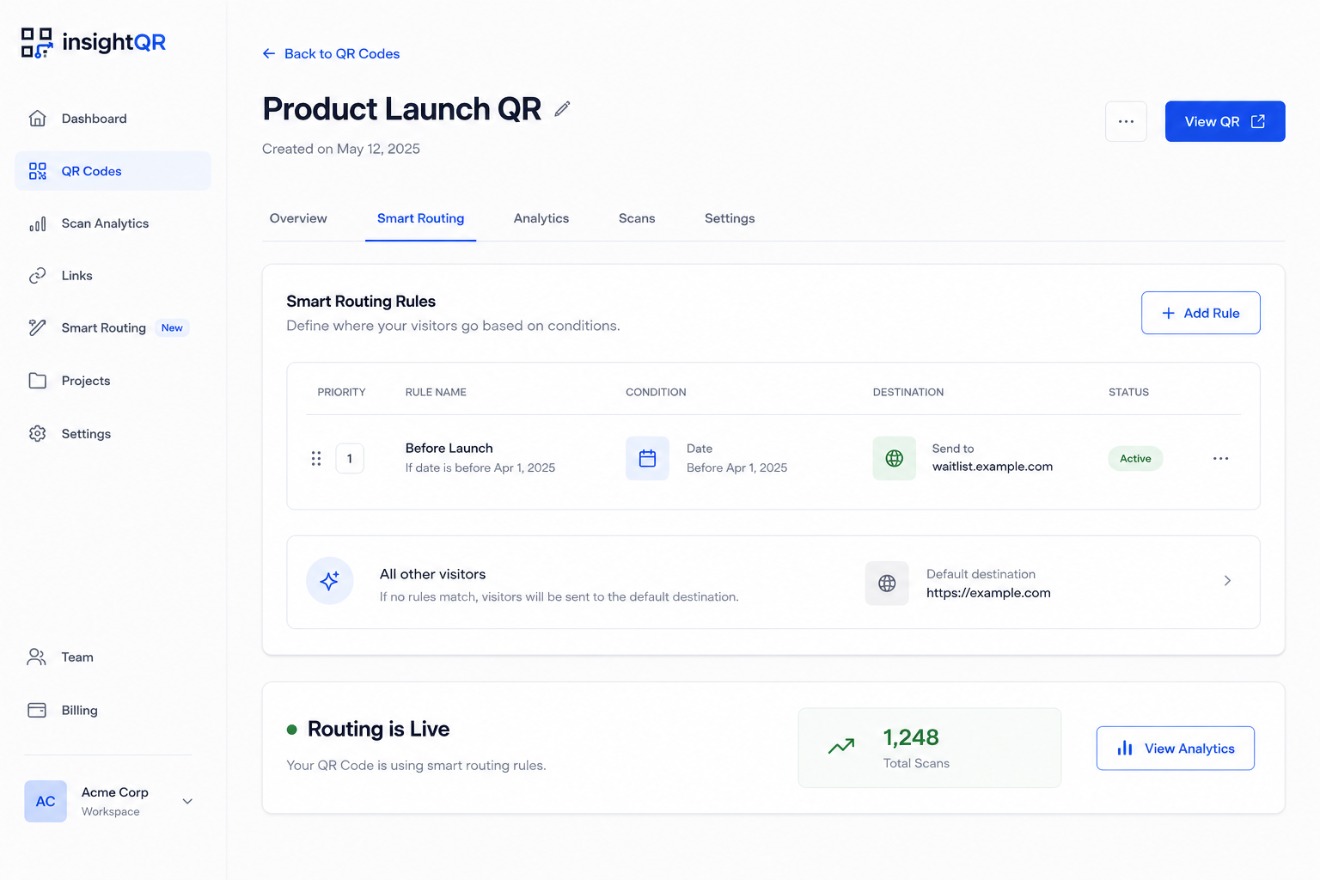
Task: Click the Billing card icon
Action: coord(37,710)
